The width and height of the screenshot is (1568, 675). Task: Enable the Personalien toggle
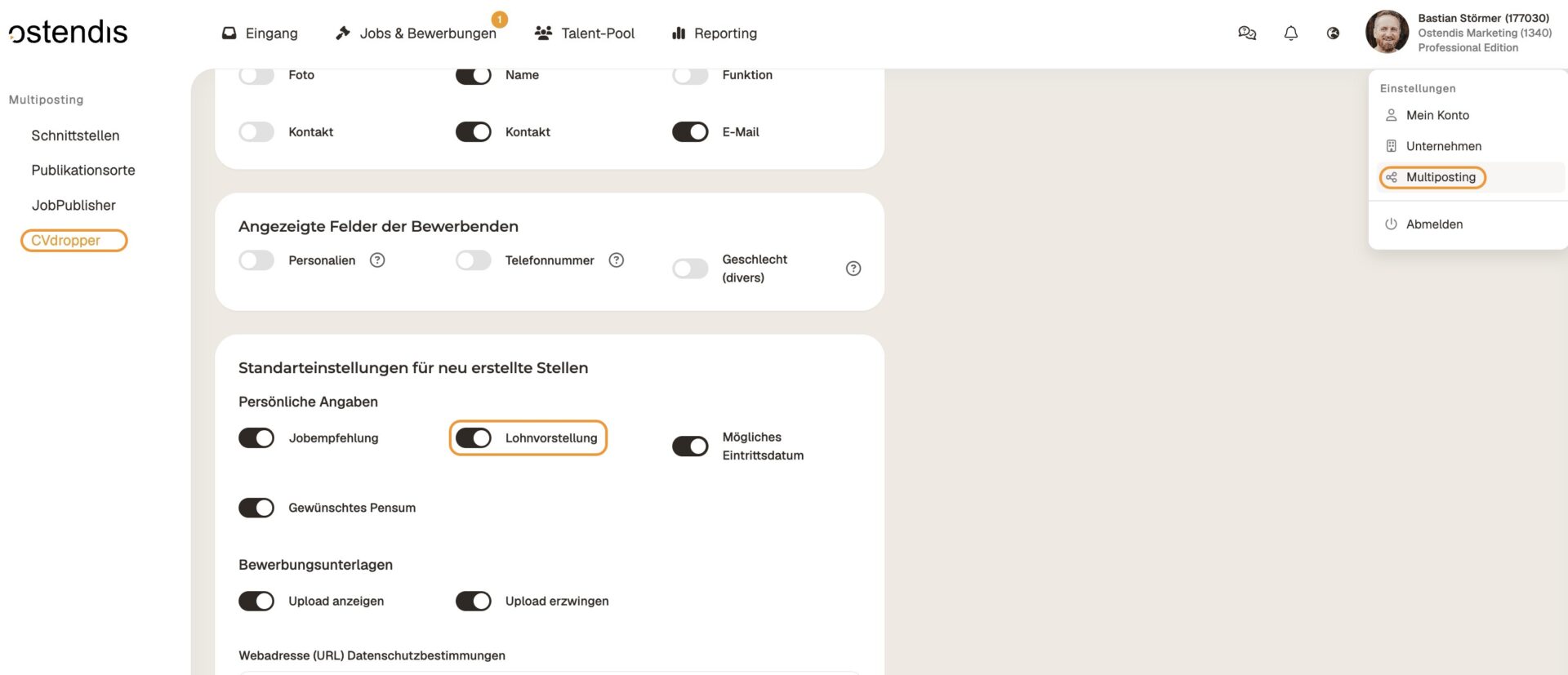click(256, 260)
